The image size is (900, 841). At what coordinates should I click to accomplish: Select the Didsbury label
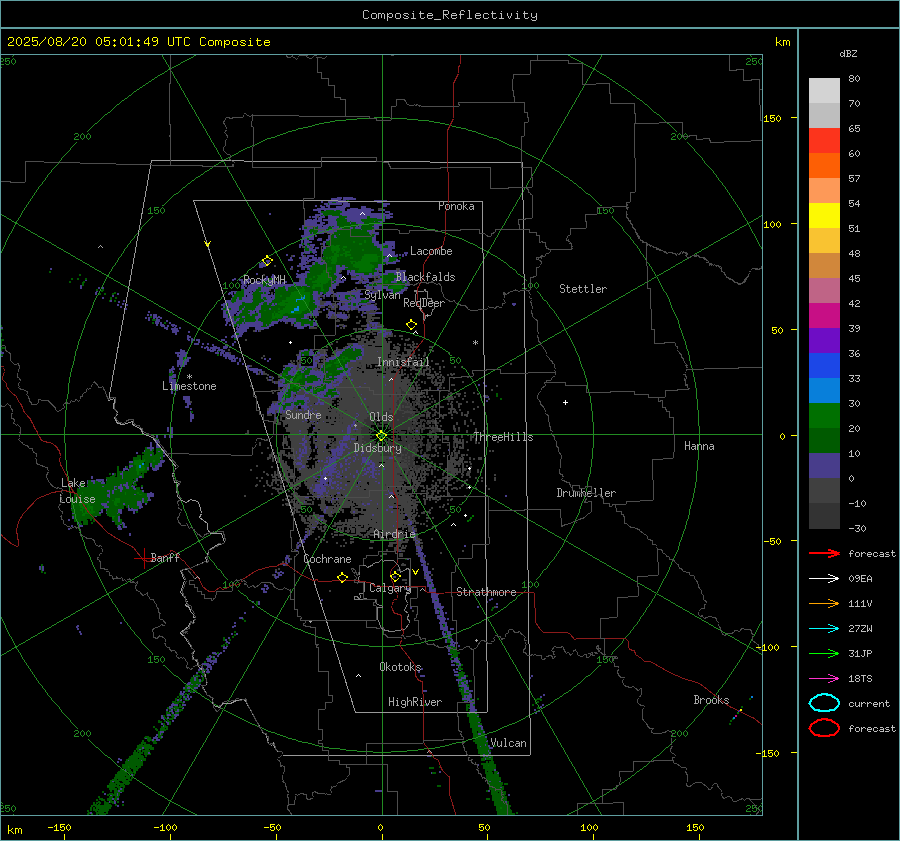(x=377, y=448)
